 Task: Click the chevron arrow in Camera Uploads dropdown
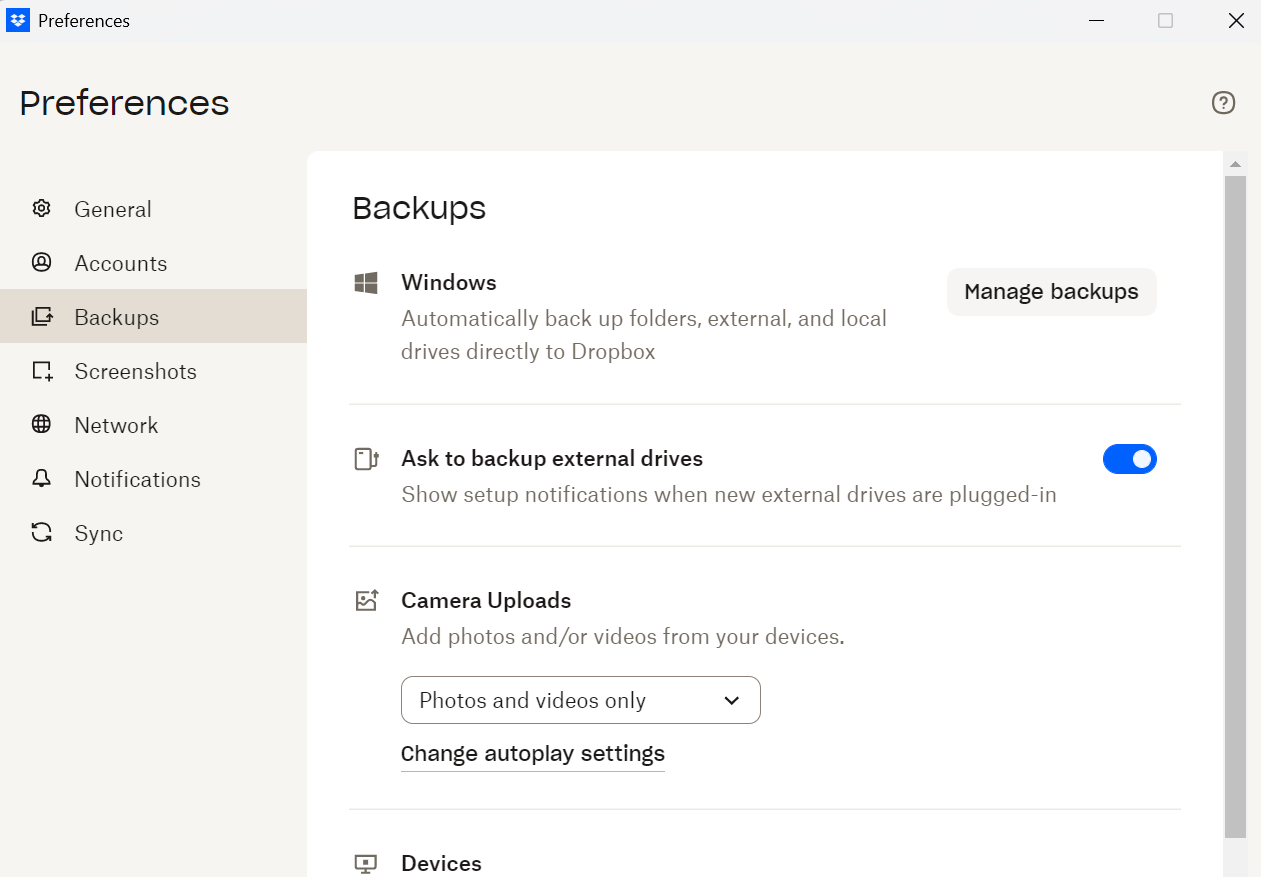tap(732, 700)
